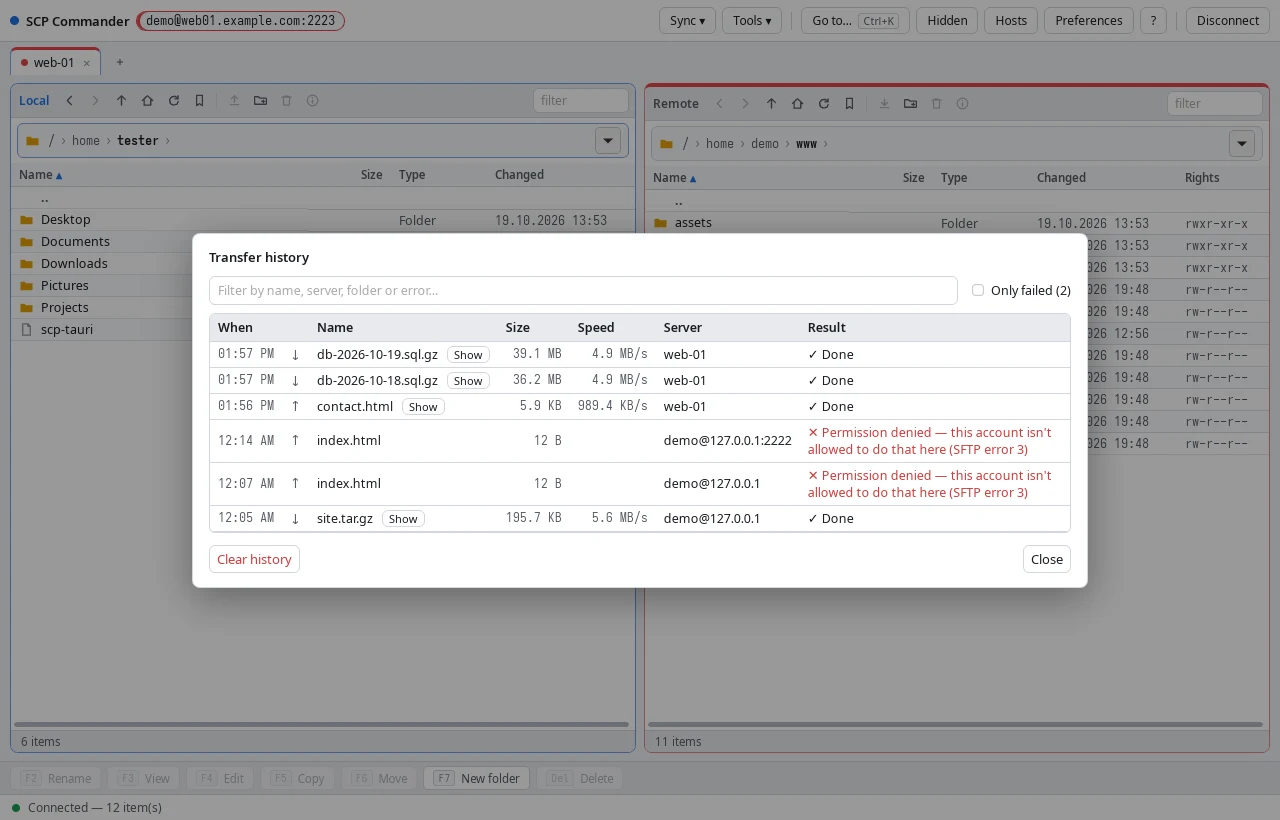This screenshot has height=820, width=1280.
Task: Show properties info icon in Local toolbar
Action: (x=312, y=101)
